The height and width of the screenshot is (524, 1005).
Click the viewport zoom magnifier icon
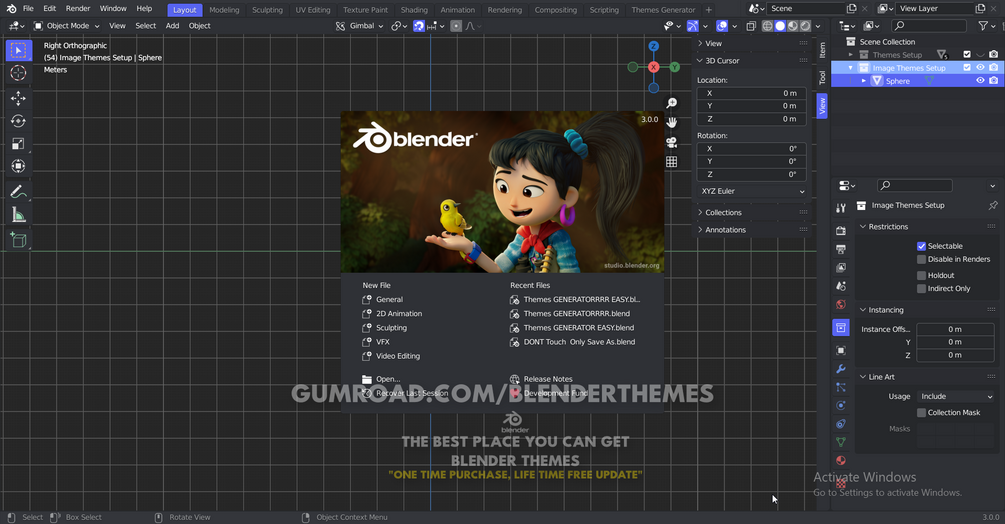coord(672,103)
